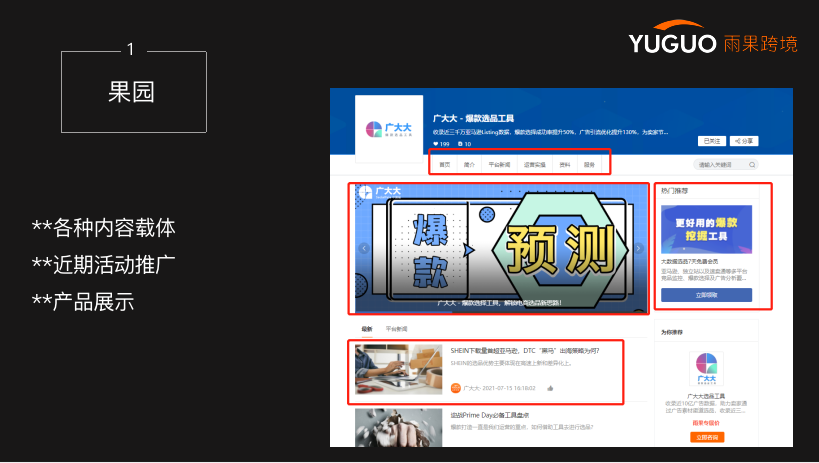The width and height of the screenshot is (819, 463).
Task: Click the orange 立即咨询 button
Action: tap(707, 437)
